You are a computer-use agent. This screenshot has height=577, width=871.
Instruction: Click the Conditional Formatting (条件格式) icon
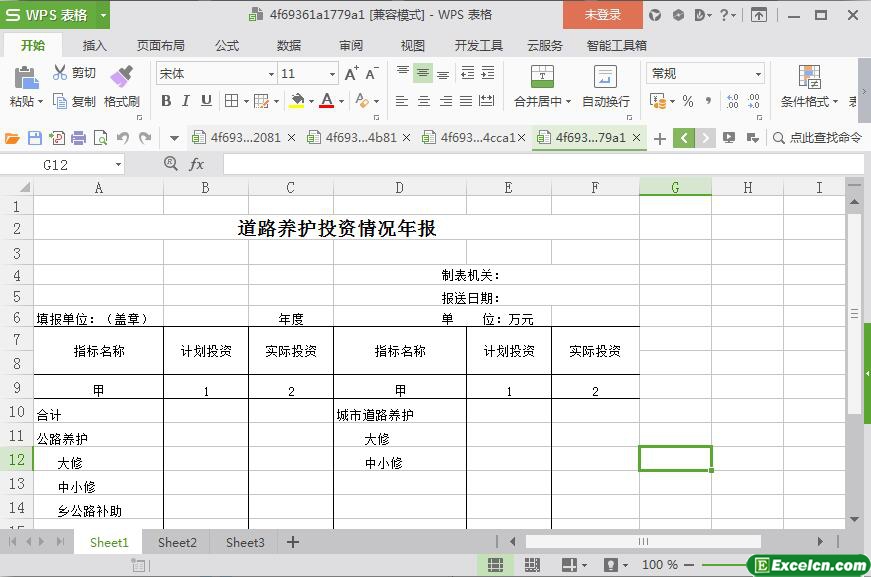click(x=809, y=77)
